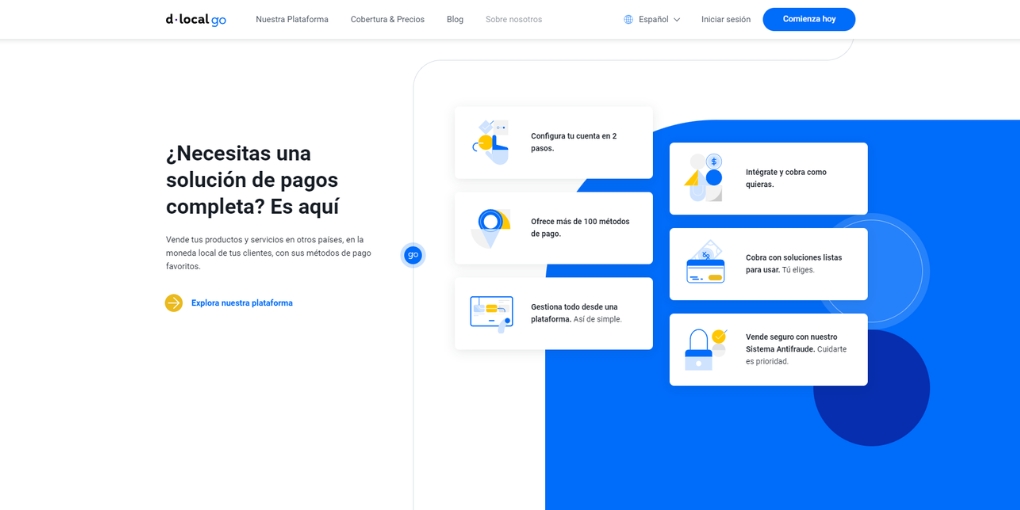Click the yellow arrow circle icon
The height and width of the screenshot is (510, 1020).
coord(174,303)
